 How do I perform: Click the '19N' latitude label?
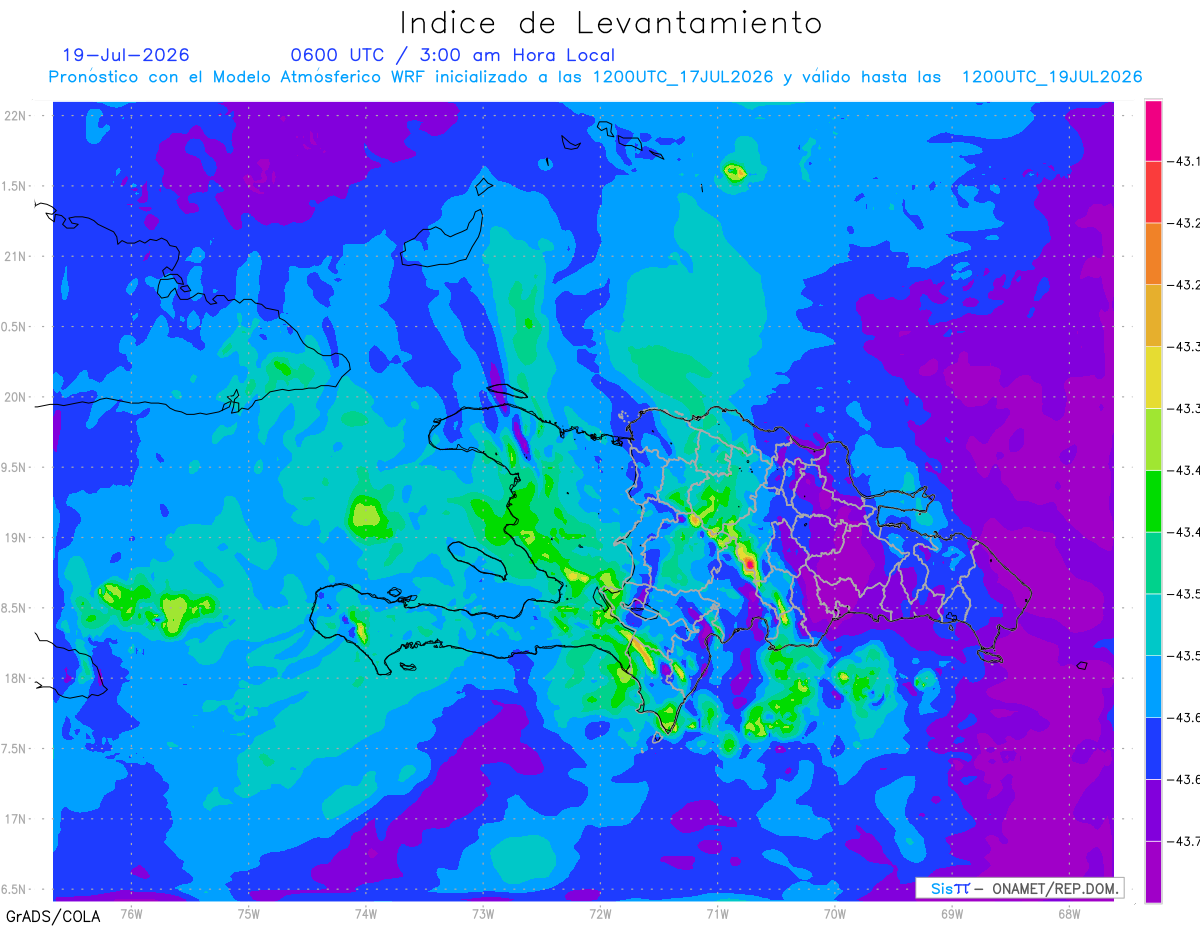click(x=17, y=538)
